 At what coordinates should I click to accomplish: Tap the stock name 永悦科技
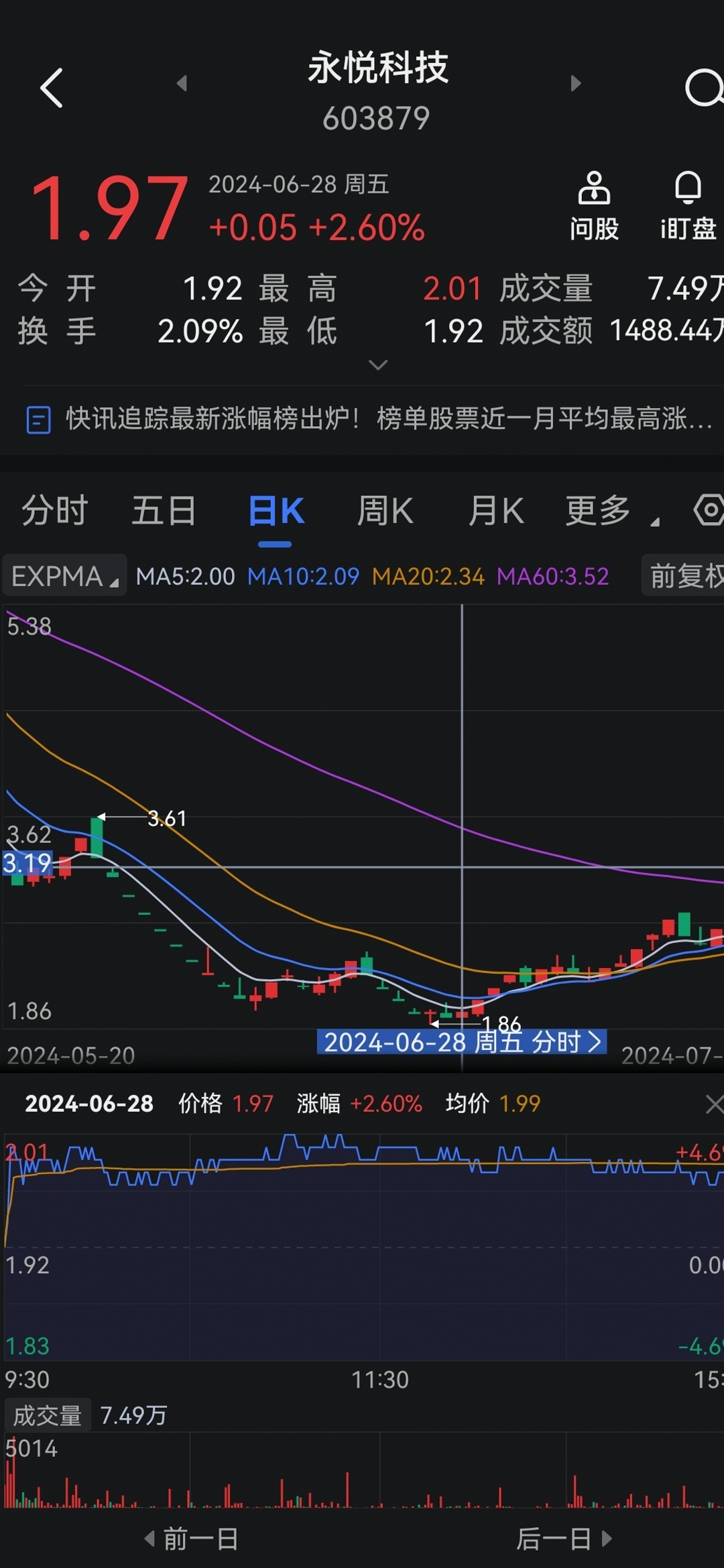coord(378,68)
